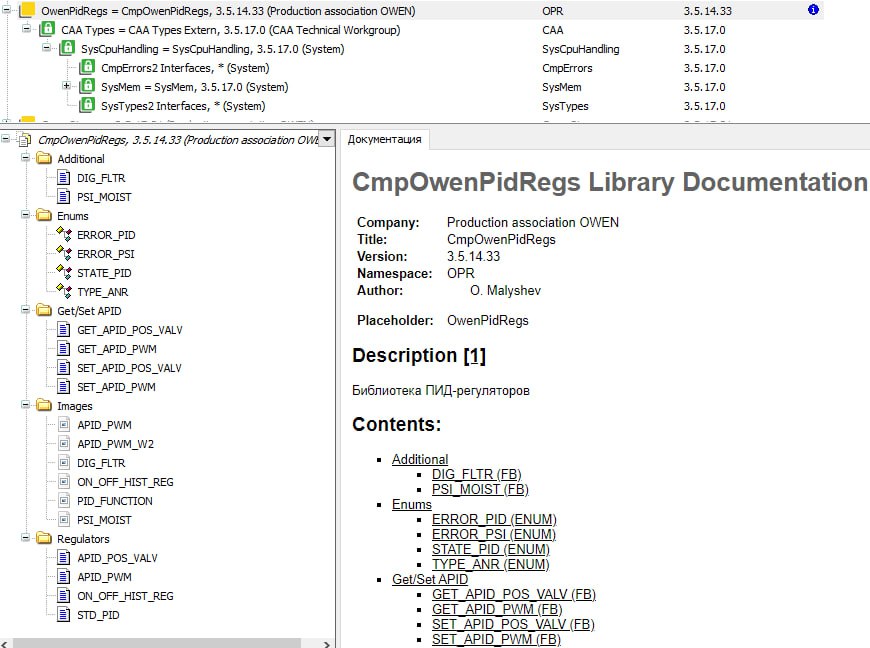Collapse the SysCpuHandling dependency node
The width and height of the screenshot is (870, 648).
(46, 48)
